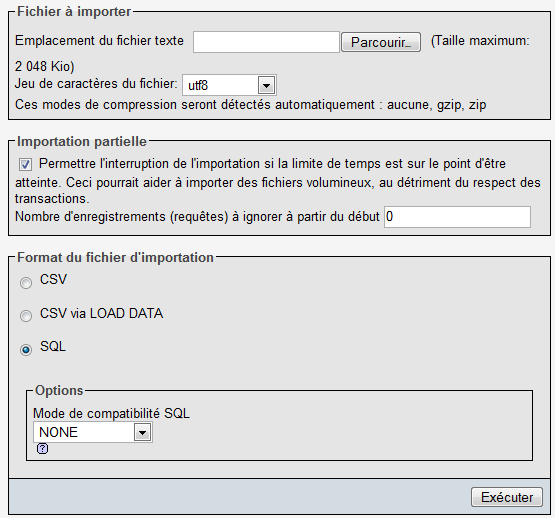Select the CSV via LOAD DATA option

pos(26,315)
